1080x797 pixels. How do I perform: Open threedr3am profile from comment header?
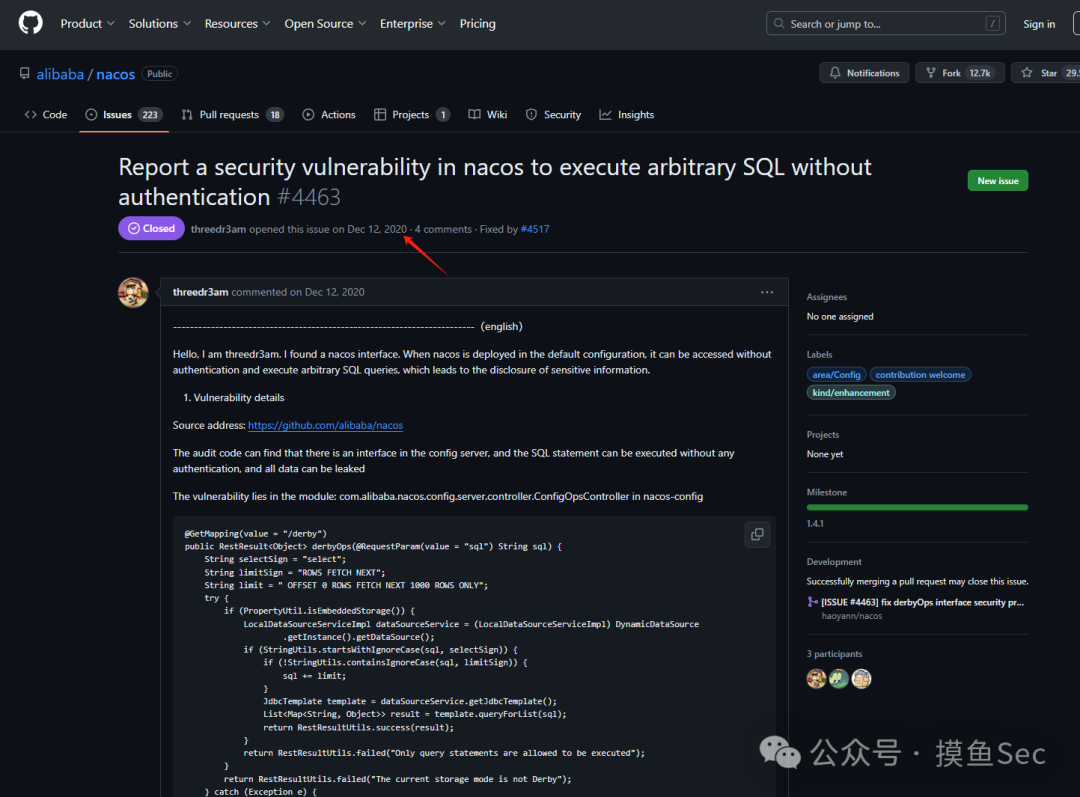coord(200,292)
